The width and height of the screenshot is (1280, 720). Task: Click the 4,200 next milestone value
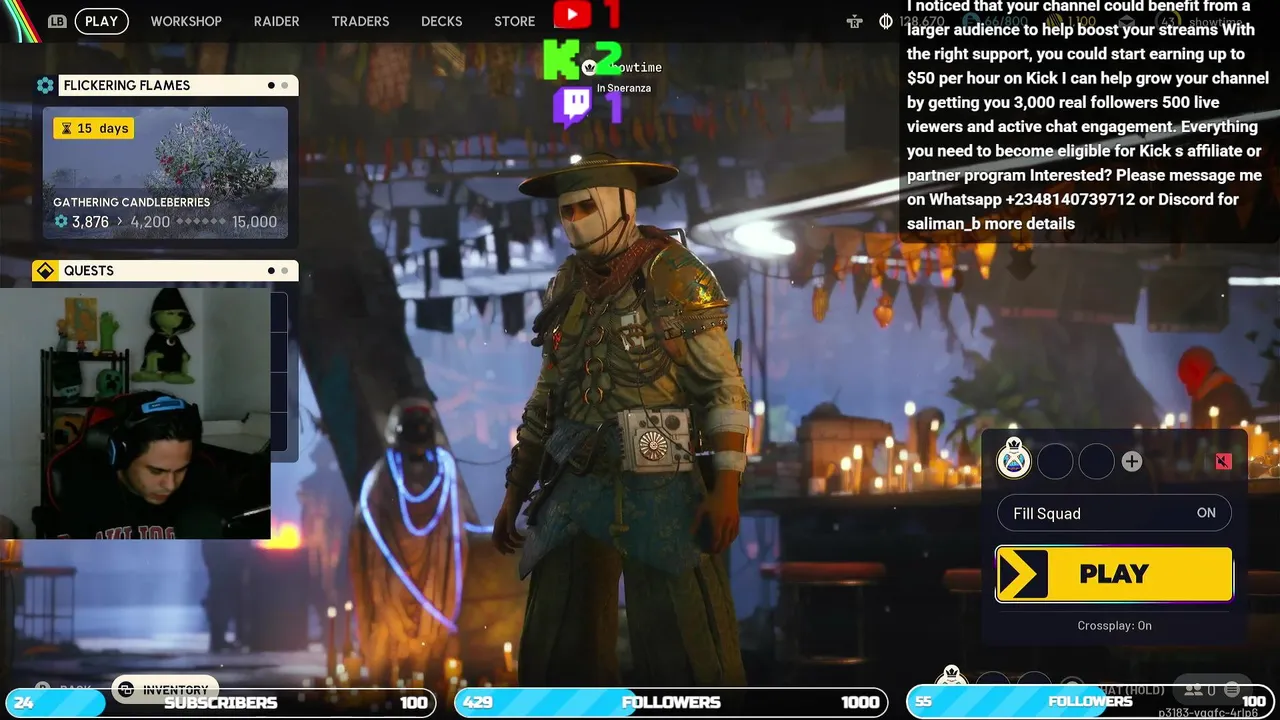coord(150,222)
